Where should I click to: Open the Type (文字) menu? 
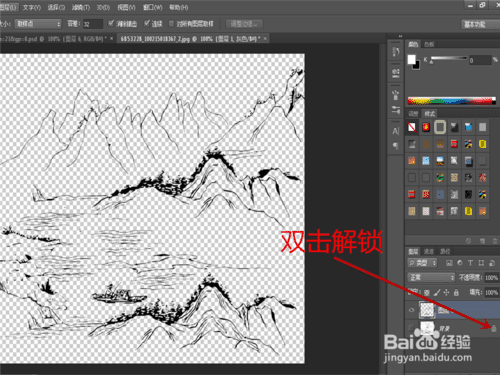(x=32, y=7)
